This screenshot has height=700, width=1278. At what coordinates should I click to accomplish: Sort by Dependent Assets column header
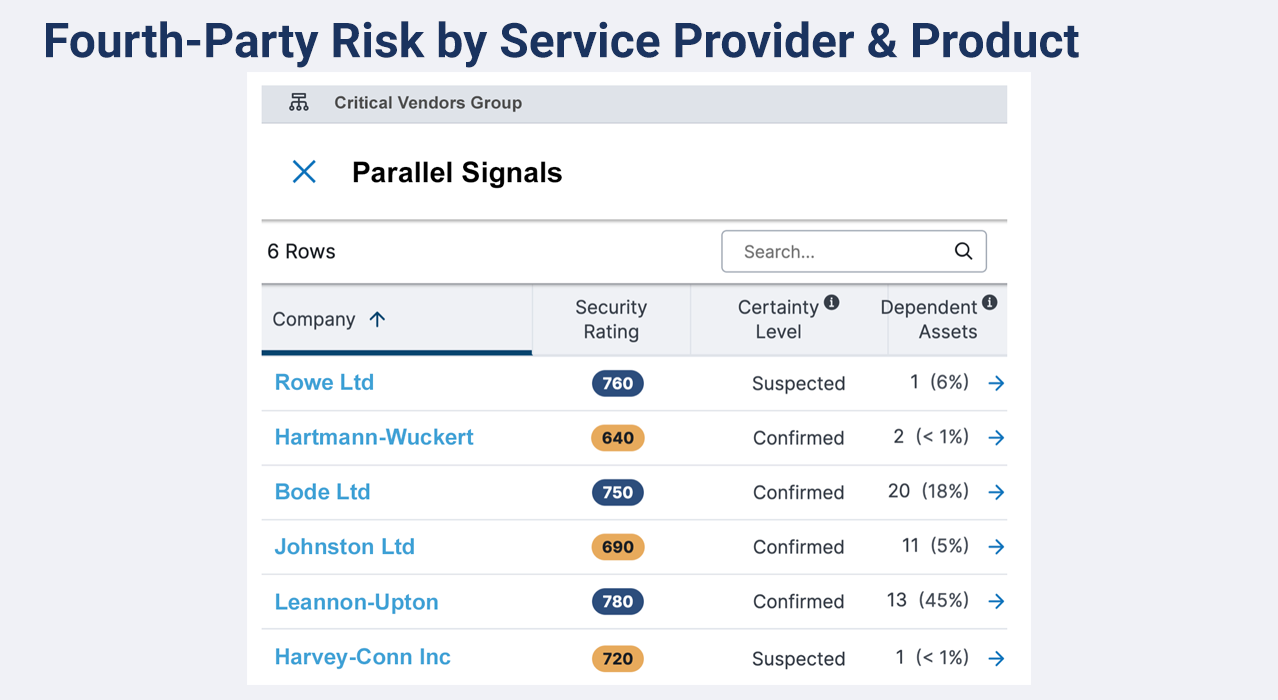pyautogui.click(x=930, y=320)
